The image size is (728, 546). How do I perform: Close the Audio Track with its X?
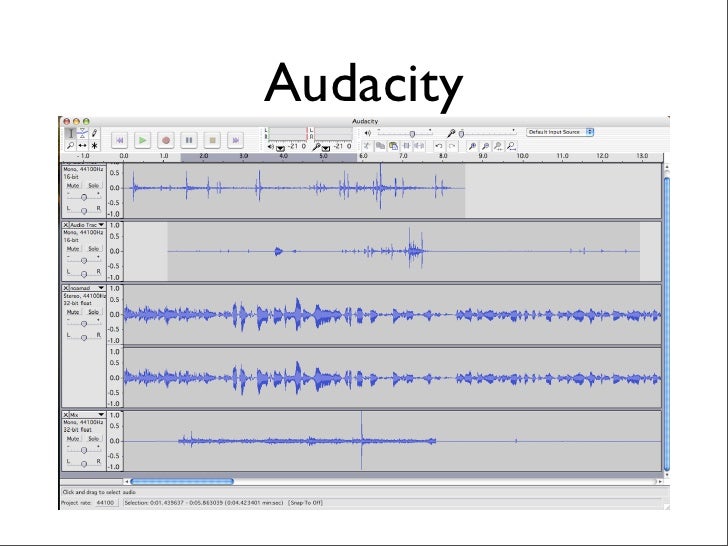pyautogui.click(x=65, y=225)
